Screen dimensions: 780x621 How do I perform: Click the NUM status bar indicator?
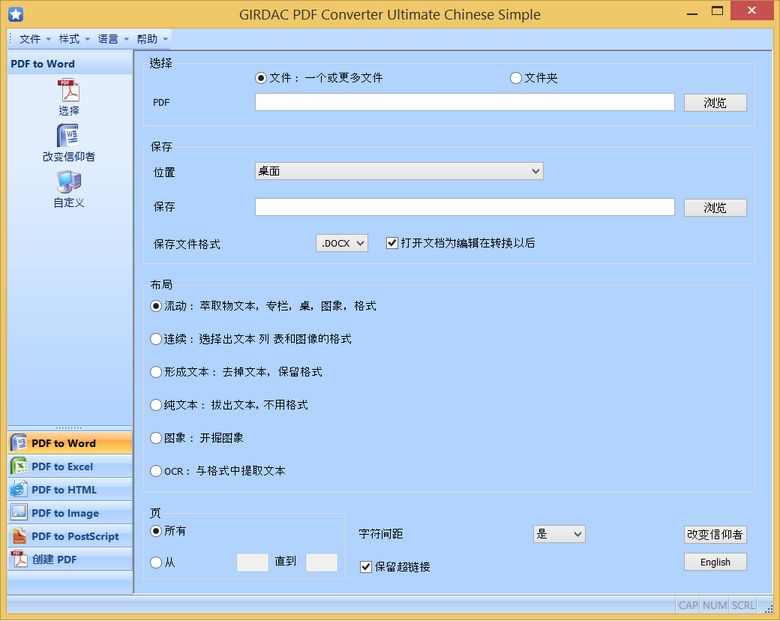tap(715, 605)
